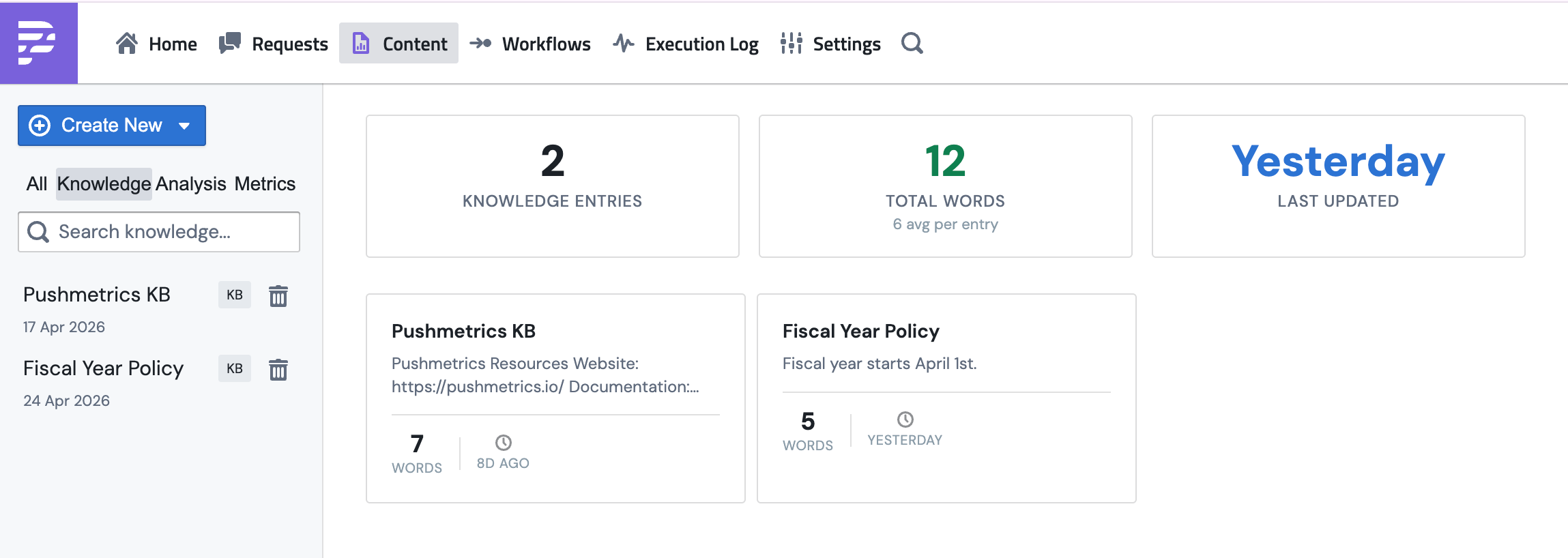
Task: Expand the Create New dropdown arrow
Action: 184,126
